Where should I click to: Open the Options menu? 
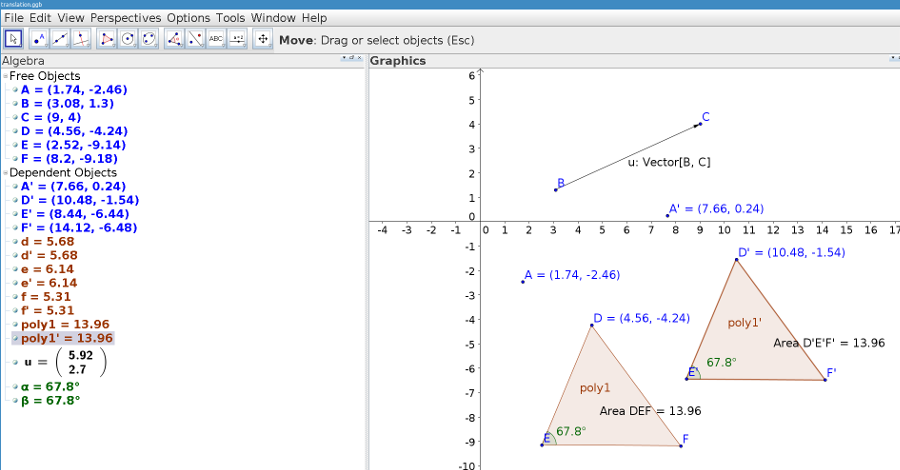(188, 18)
